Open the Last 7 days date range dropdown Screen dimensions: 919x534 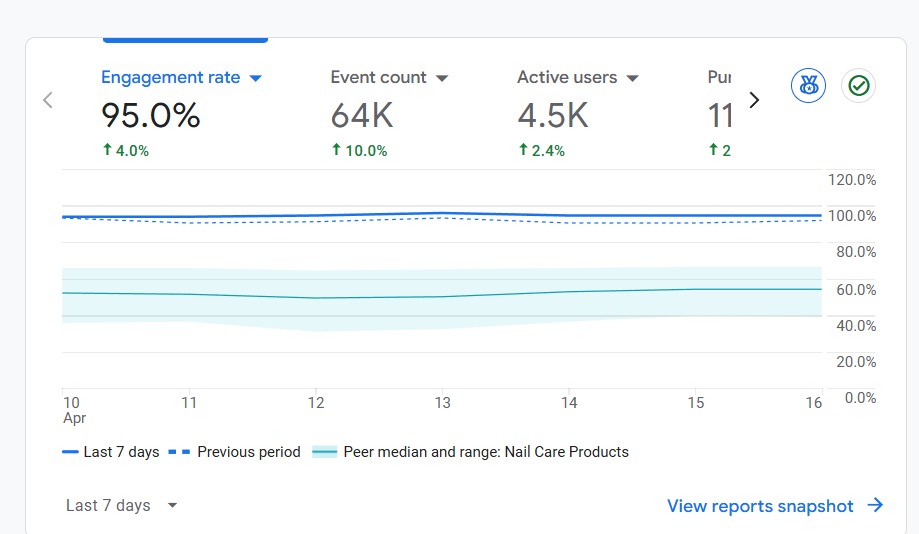[121, 506]
